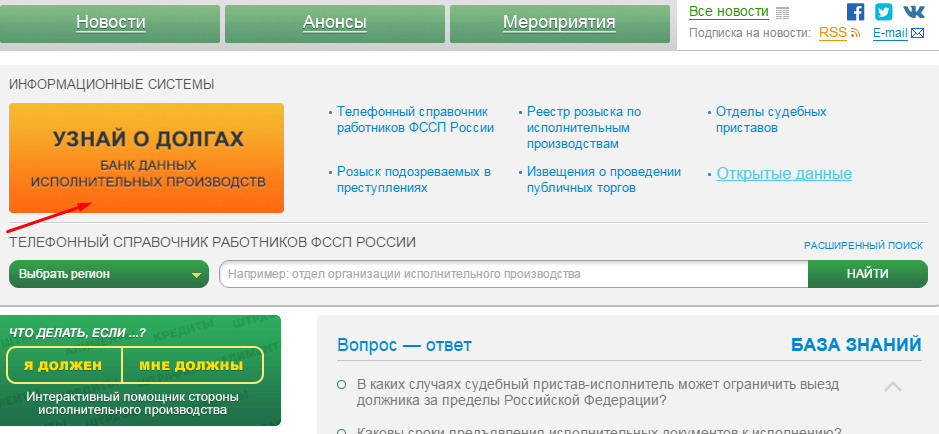939x434 pixels.
Task: Select the МНЕ ДОЛЖНЫ button
Action: (x=191, y=365)
